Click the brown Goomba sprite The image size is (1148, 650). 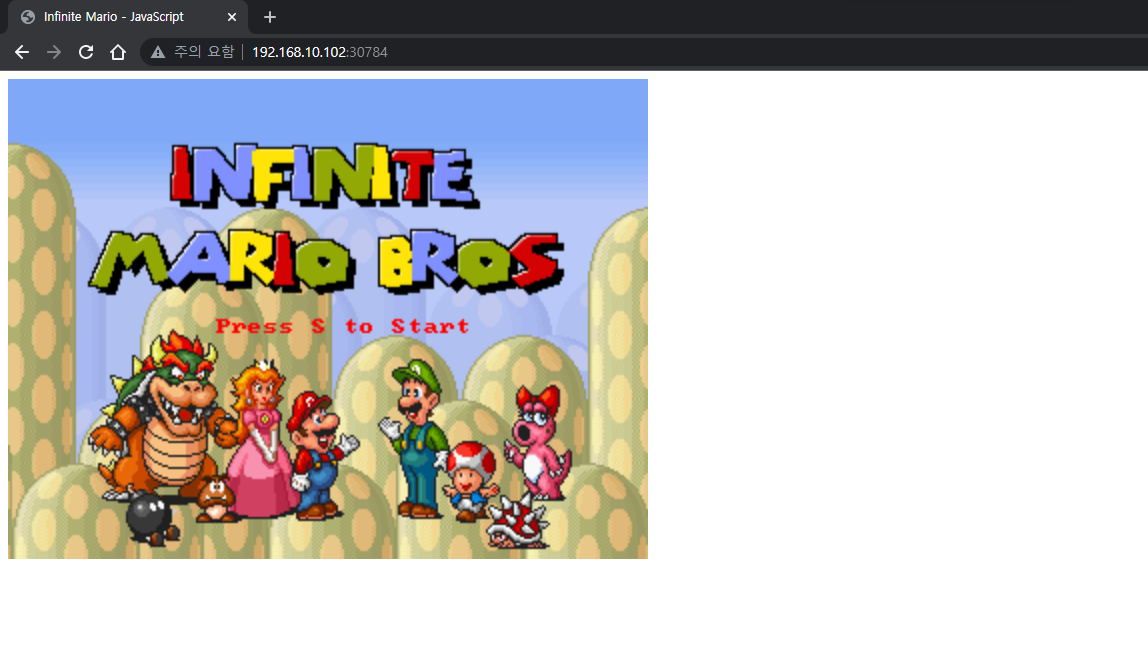pos(215,498)
